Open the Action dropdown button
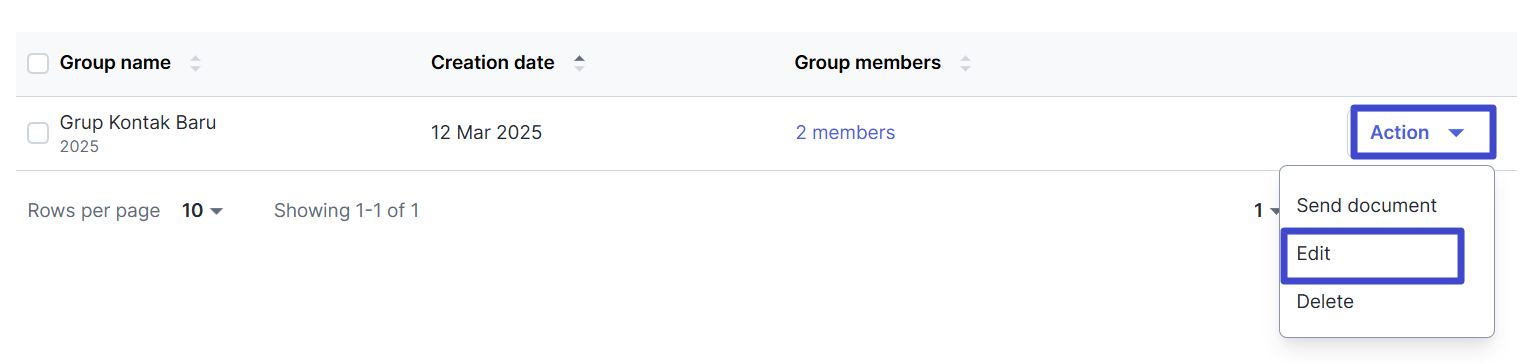Screen dimensions: 1540x363 pyautogui.click(x=1423, y=132)
